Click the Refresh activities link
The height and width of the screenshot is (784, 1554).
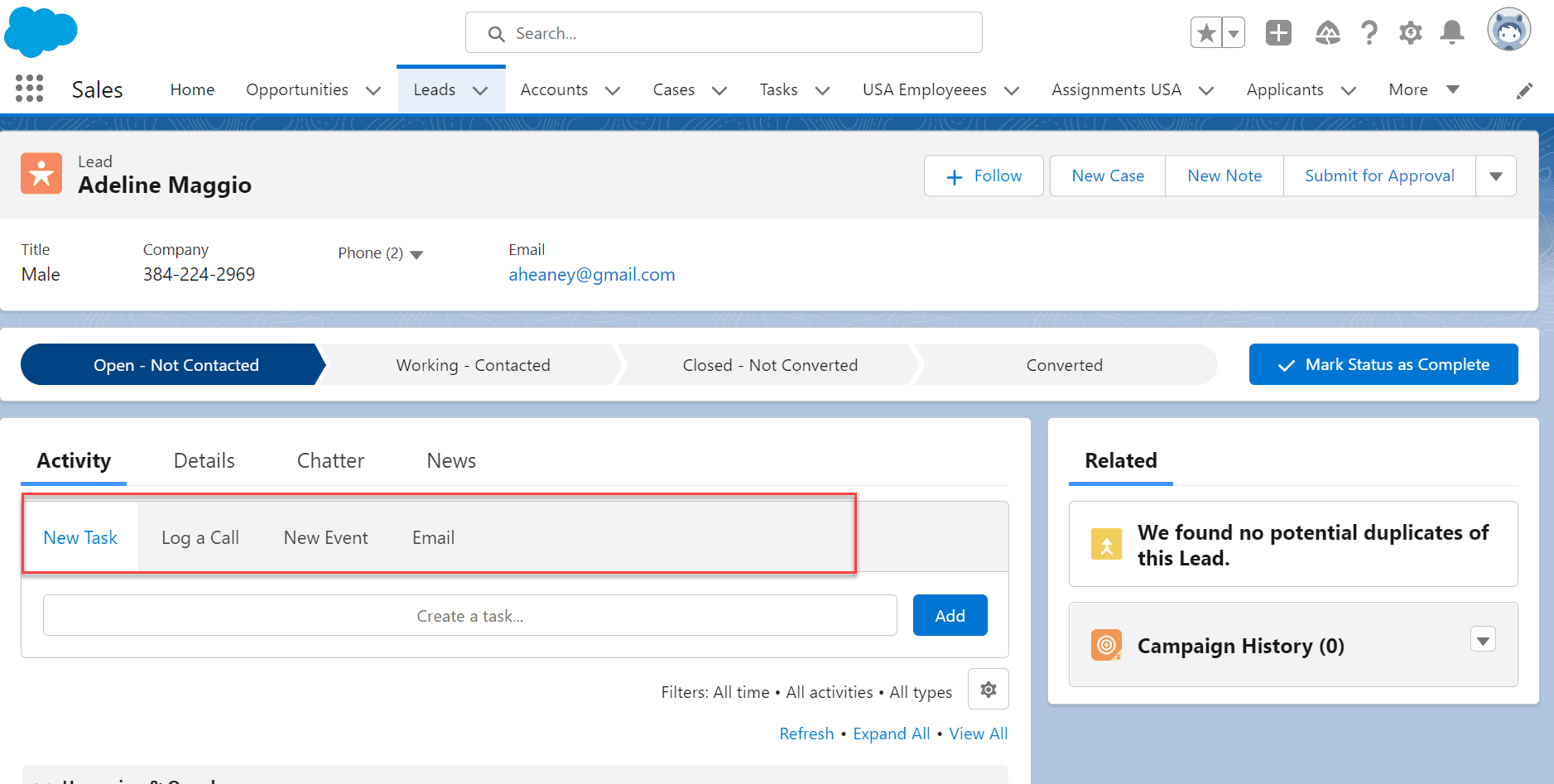(806, 733)
